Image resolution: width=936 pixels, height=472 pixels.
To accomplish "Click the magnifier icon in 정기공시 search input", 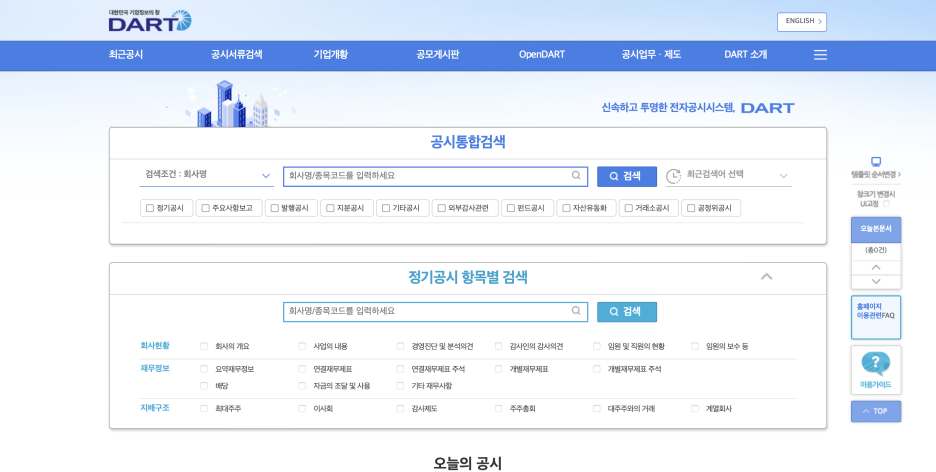I will point(576,311).
